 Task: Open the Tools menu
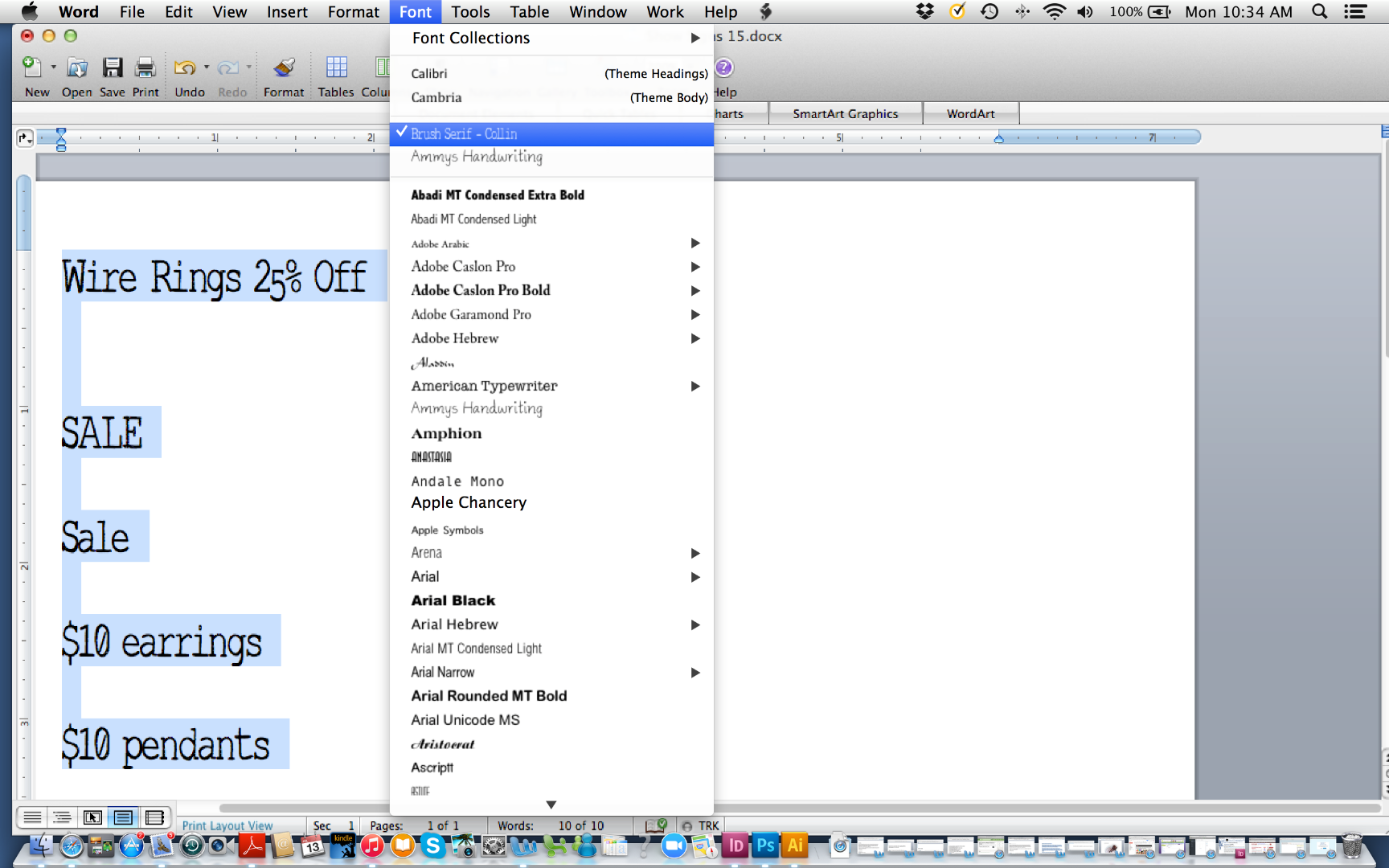click(470, 11)
